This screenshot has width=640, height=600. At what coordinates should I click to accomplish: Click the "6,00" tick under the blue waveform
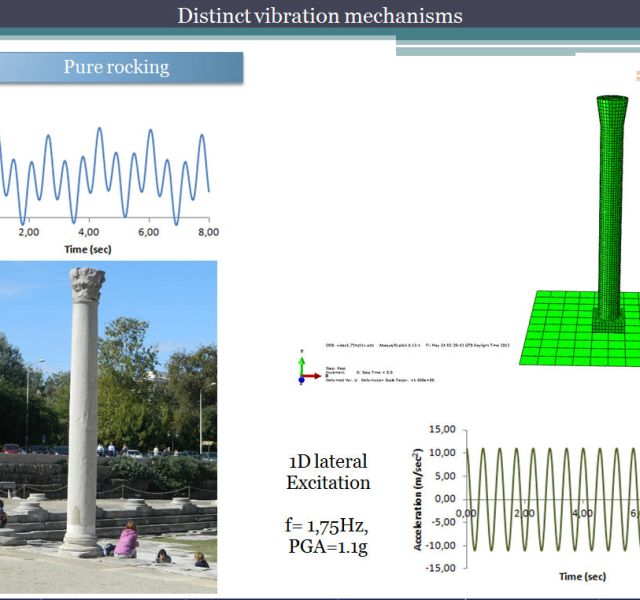tap(149, 232)
